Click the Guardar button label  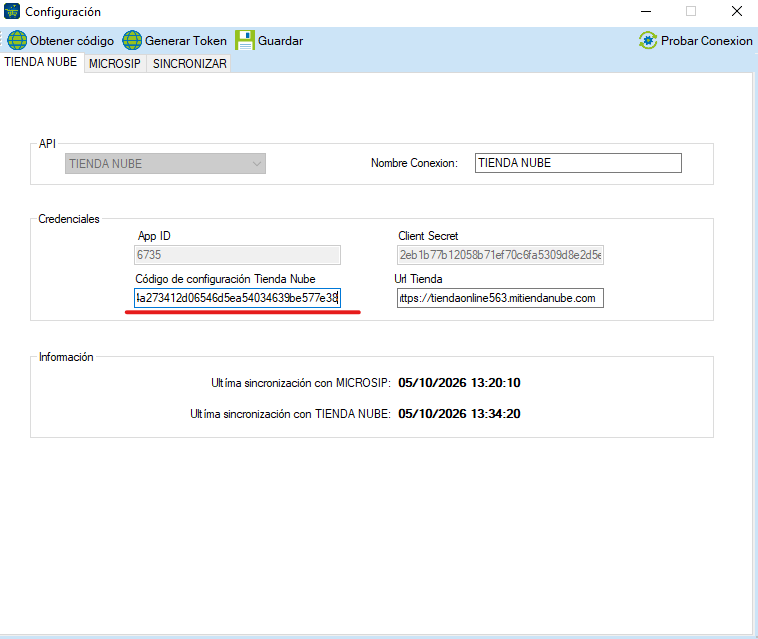[280, 41]
